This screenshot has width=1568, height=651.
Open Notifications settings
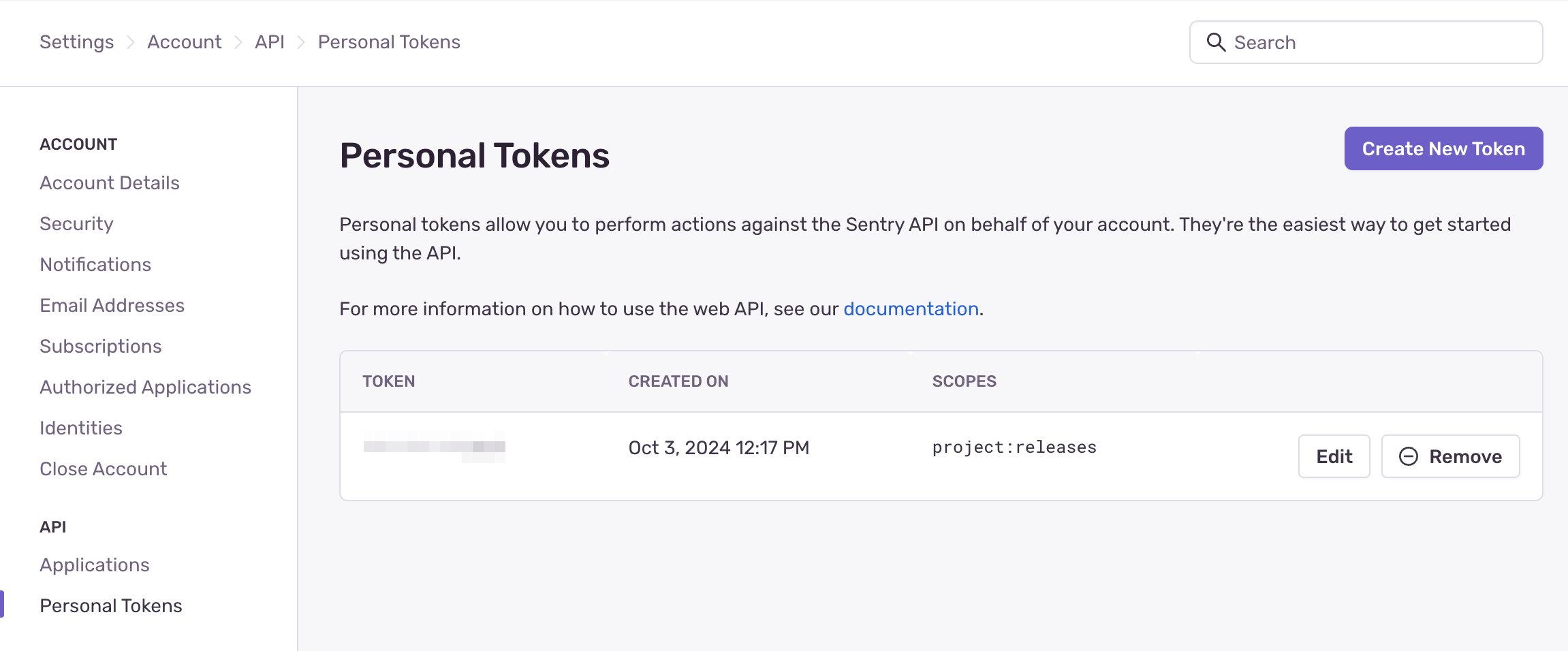click(x=95, y=265)
